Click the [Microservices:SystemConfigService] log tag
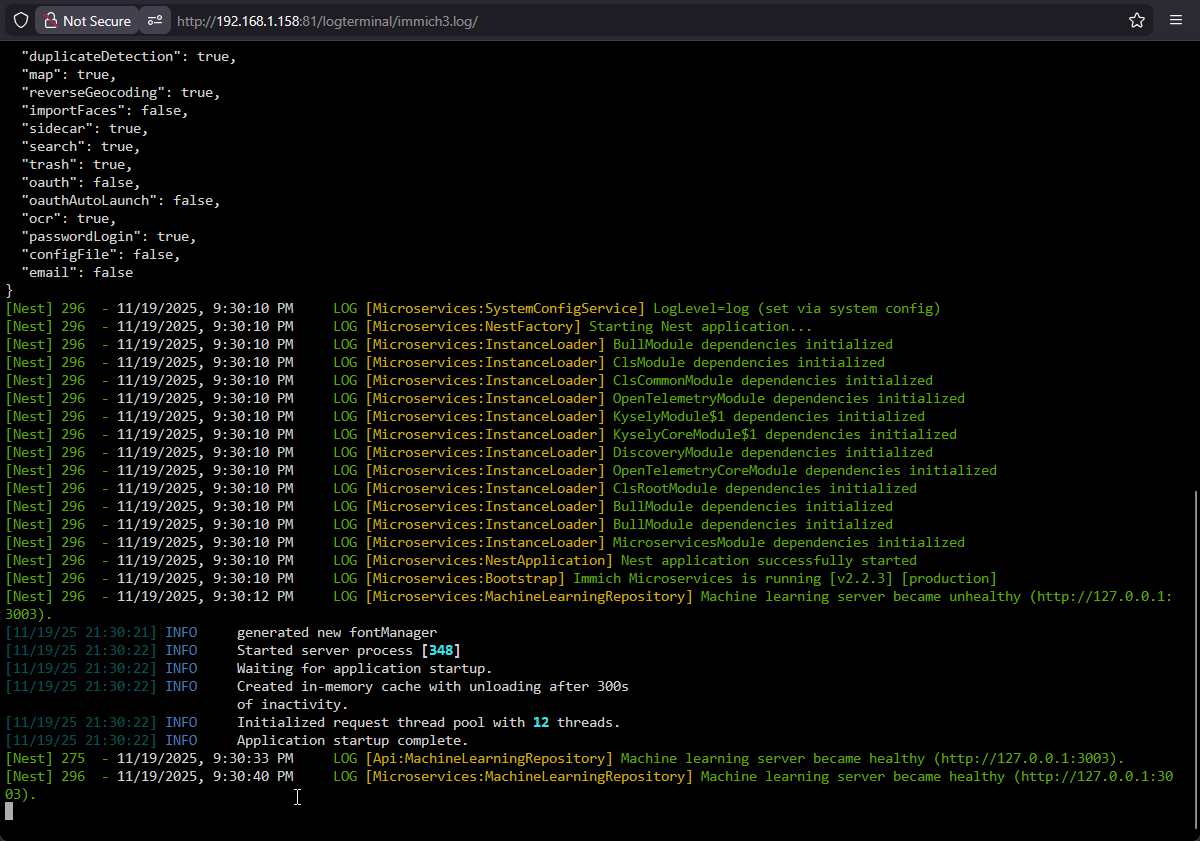 point(505,309)
